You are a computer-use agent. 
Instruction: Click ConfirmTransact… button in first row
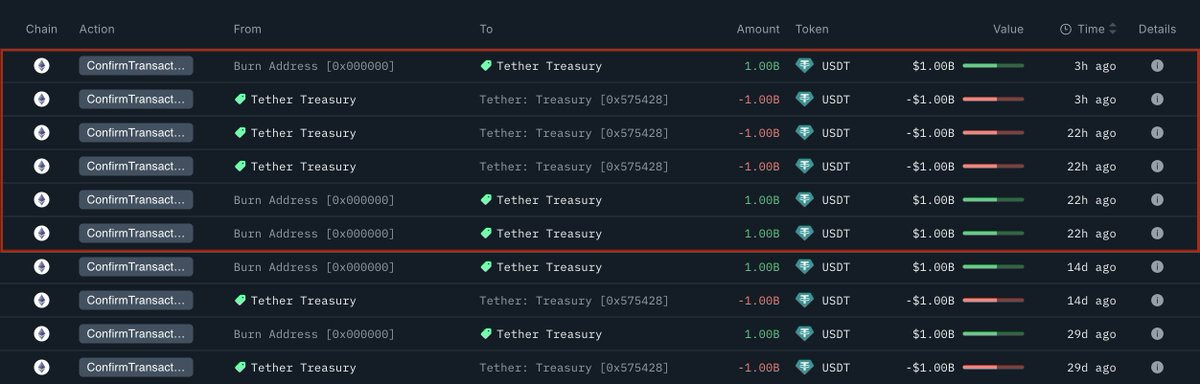(136, 66)
